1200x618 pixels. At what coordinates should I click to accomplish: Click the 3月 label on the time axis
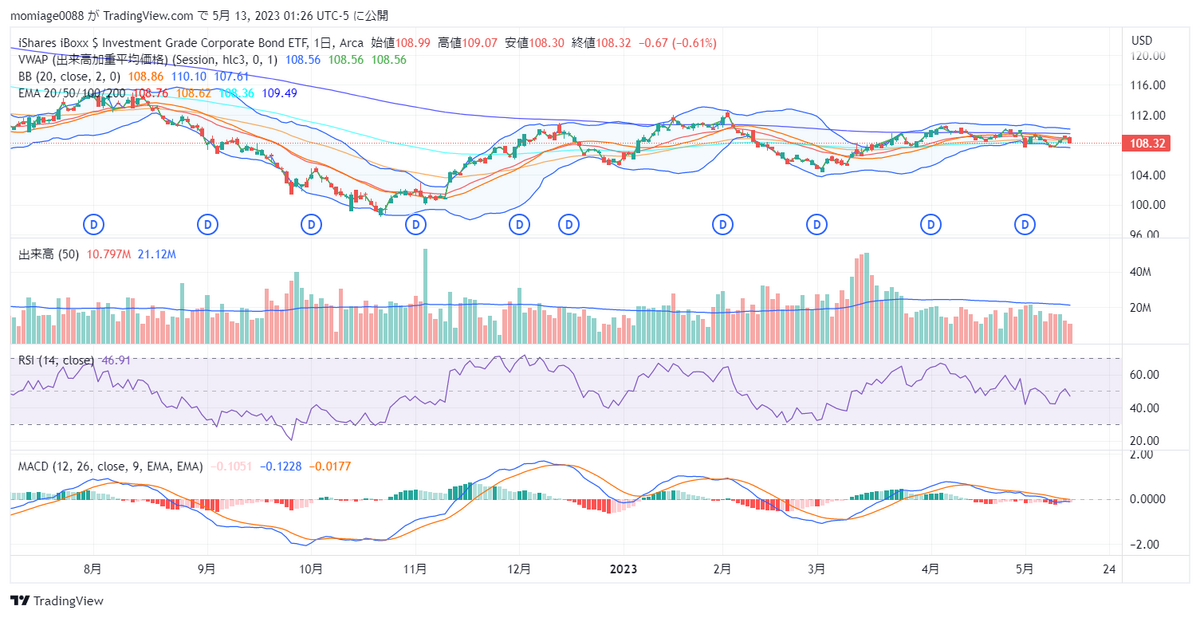click(817, 569)
